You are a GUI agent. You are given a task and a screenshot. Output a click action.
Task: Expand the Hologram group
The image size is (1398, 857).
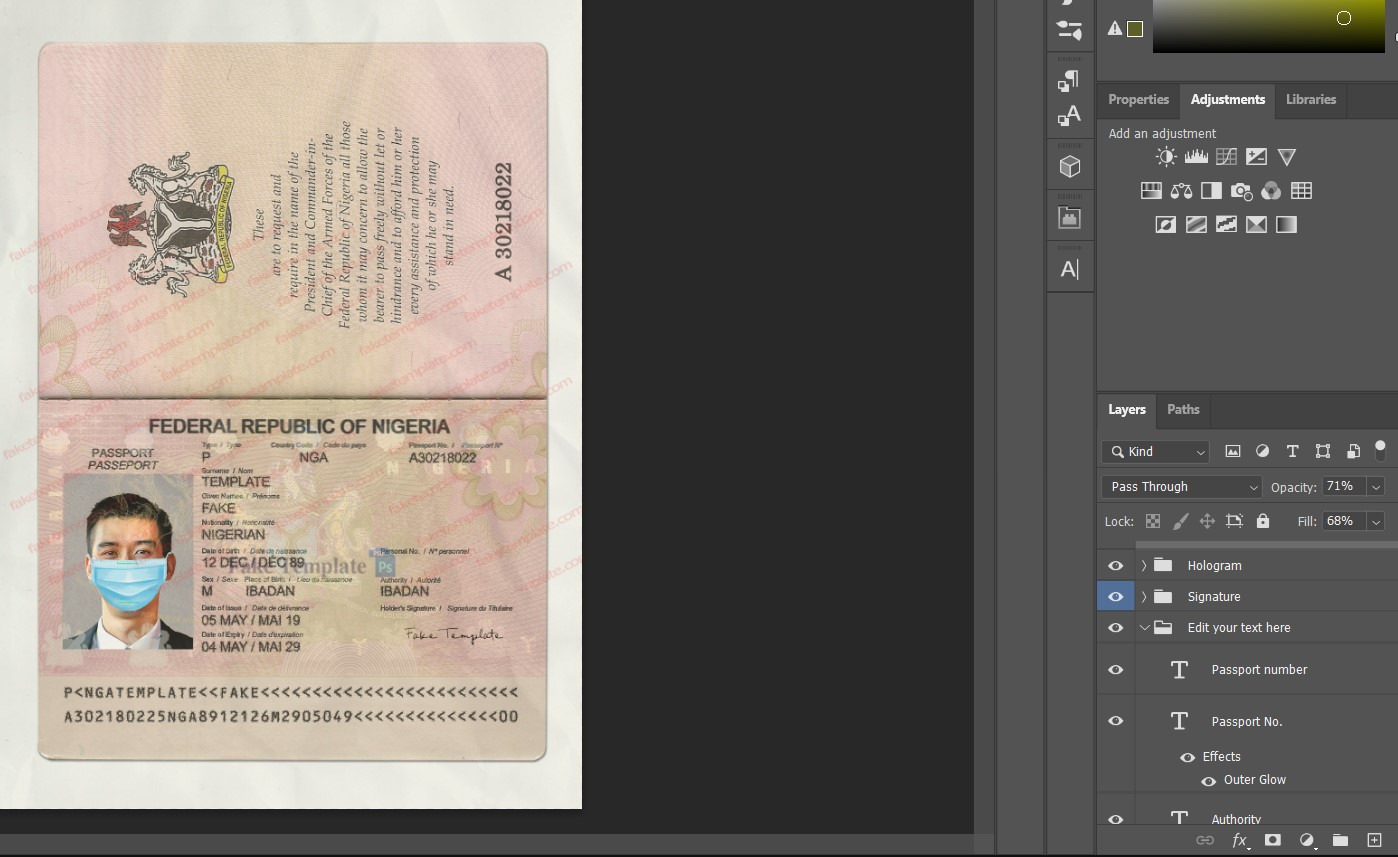click(x=1143, y=565)
